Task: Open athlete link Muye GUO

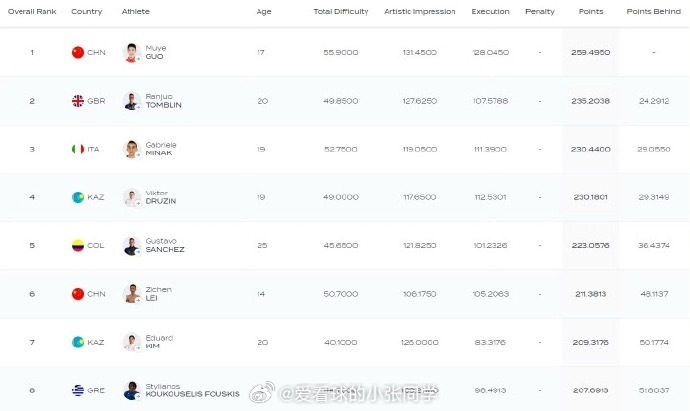Action: click(156, 52)
